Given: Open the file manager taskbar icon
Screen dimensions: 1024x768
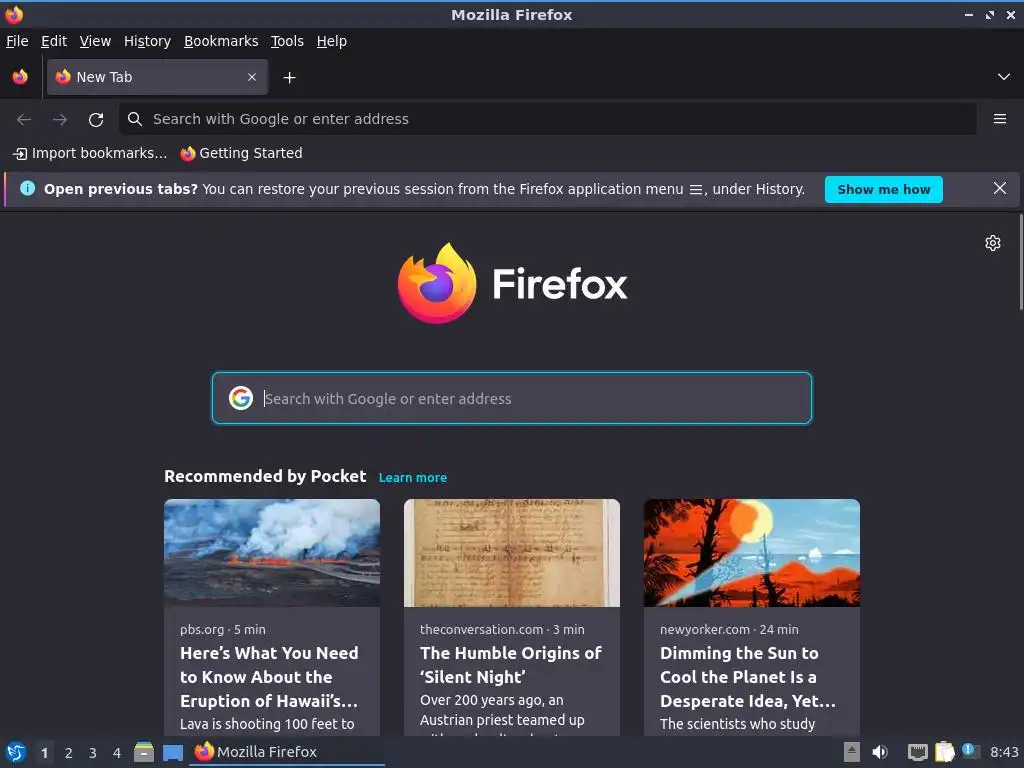Looking at the screenshot, I should 144,752.
